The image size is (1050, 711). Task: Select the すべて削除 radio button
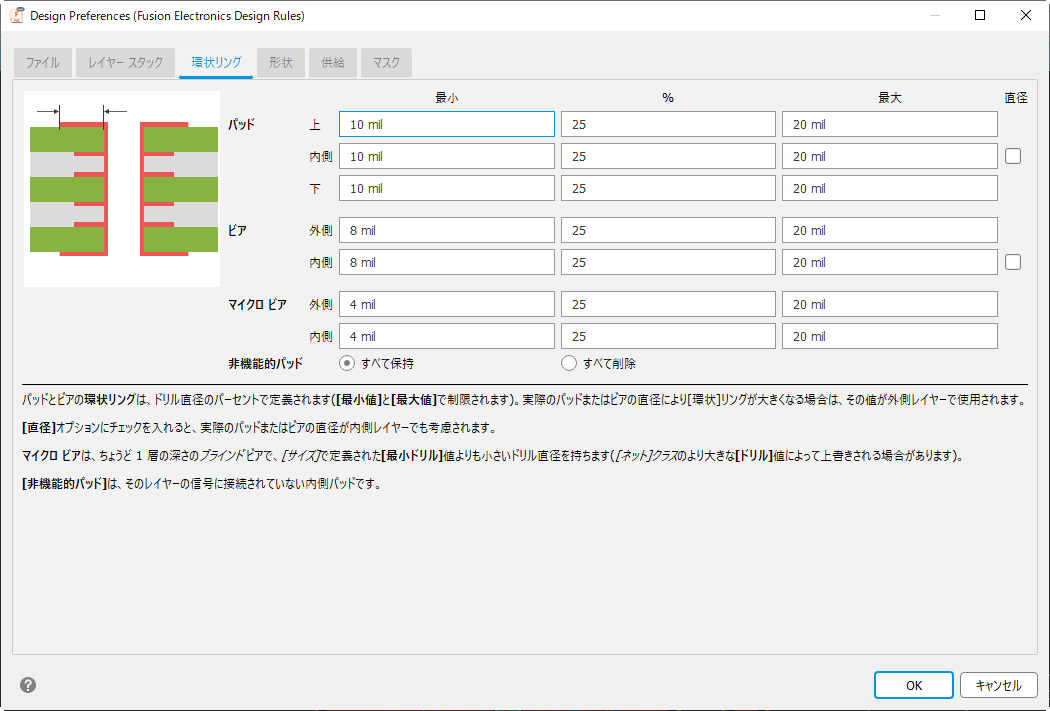point(569,363)
